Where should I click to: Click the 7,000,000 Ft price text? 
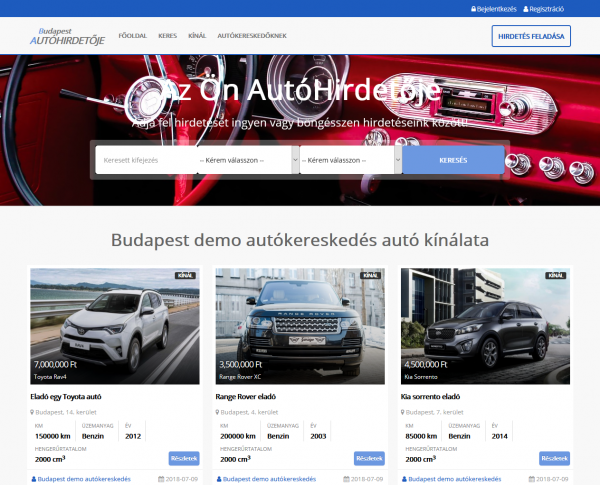pos(55,364)
